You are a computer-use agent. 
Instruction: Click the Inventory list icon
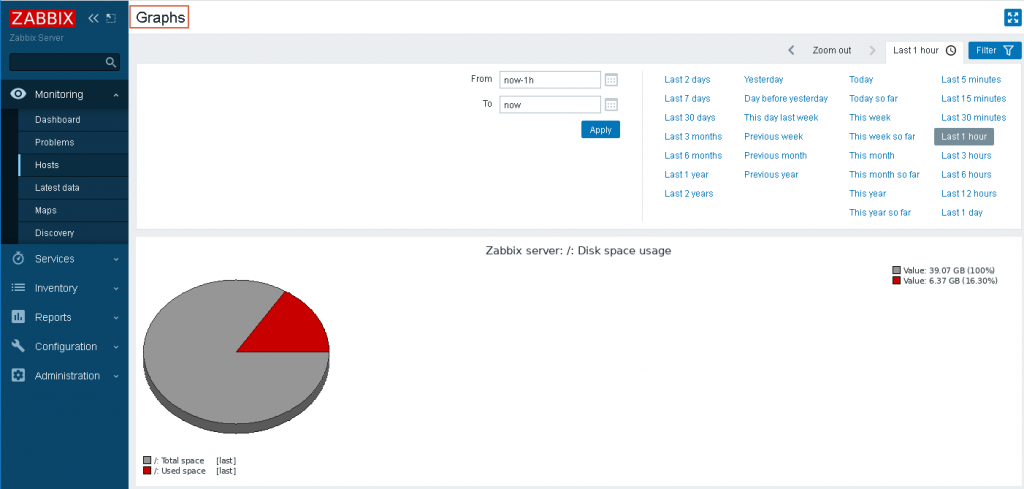point(18,288)
